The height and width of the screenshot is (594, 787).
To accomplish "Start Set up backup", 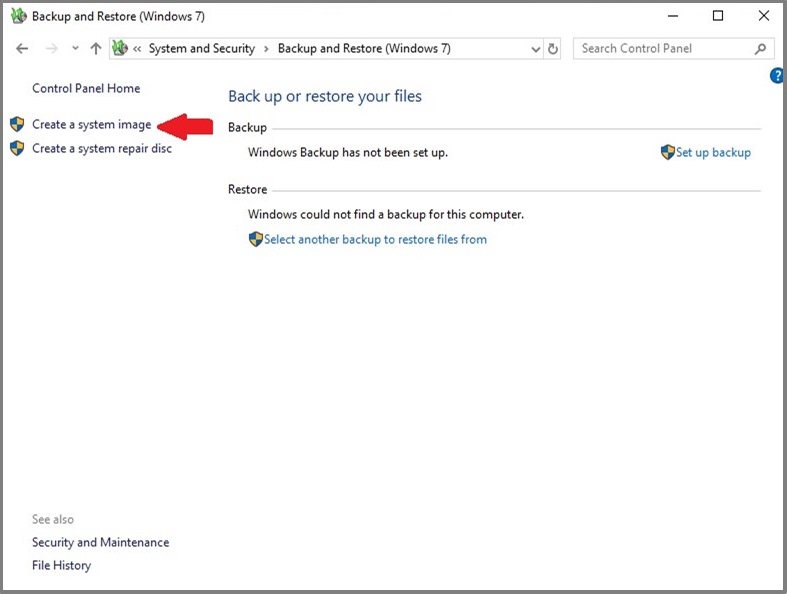I will click(712, 153).
